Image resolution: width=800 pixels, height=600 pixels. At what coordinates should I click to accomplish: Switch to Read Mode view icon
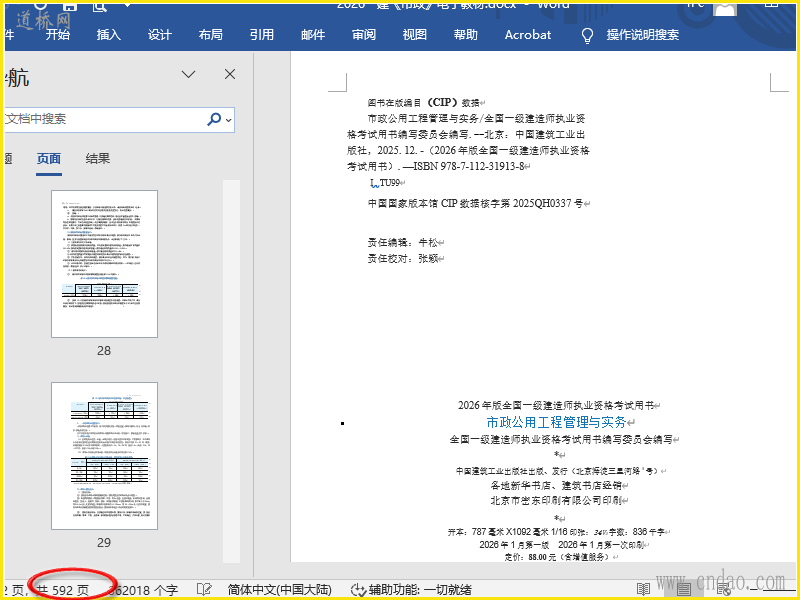pyautogui.click(x=643, y=590)
